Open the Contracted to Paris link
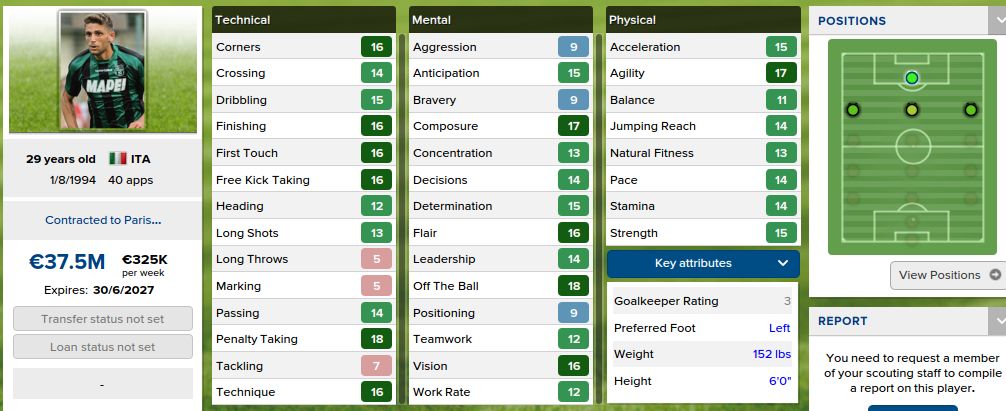This screenshot has height=411, width=1006. point(102,220)
